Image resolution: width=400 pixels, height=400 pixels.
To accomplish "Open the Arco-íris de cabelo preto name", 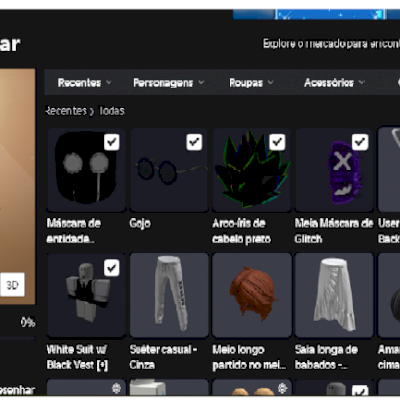I will pos(241,231).
